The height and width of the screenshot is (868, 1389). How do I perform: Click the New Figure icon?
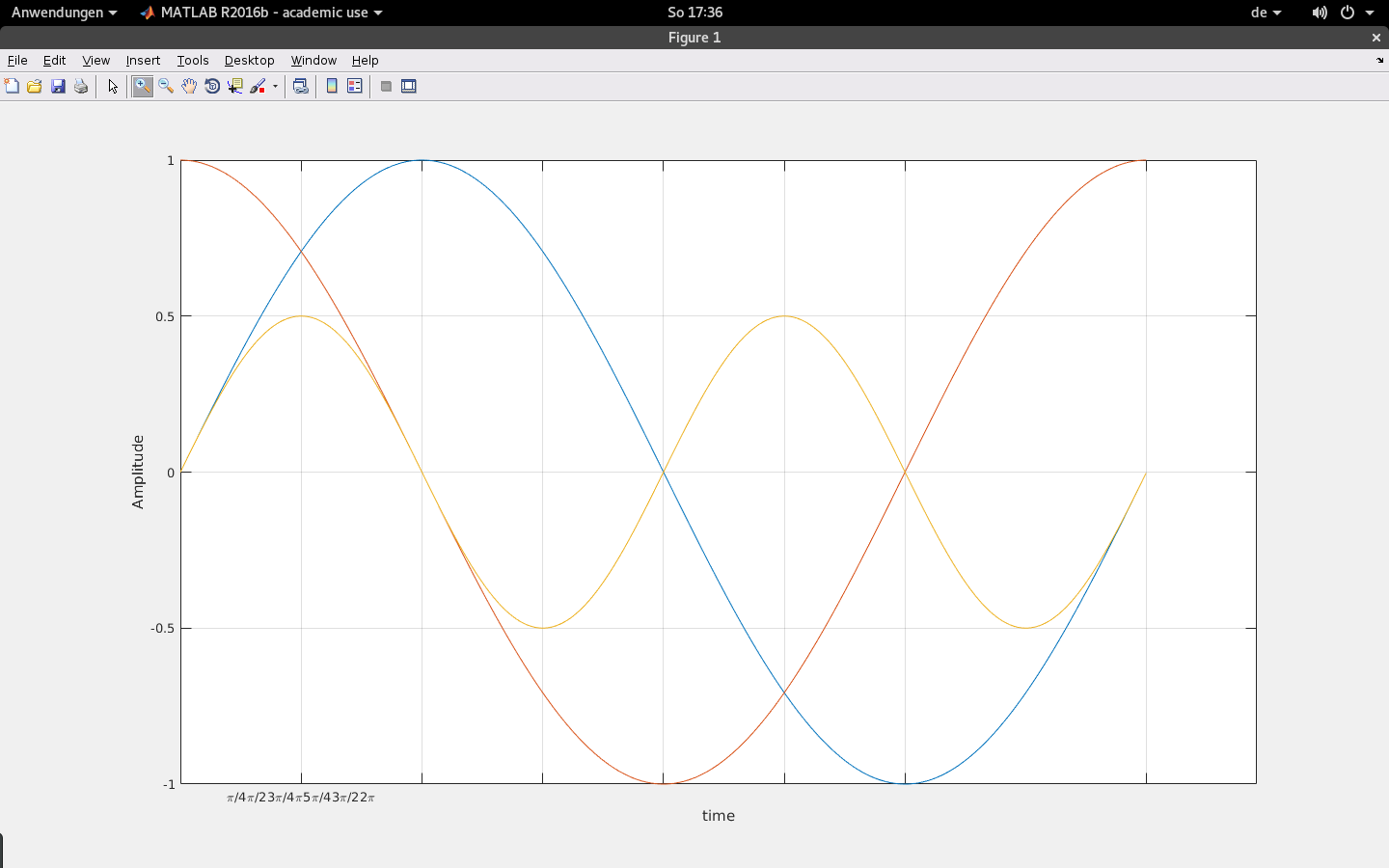[x=12, y=86]
